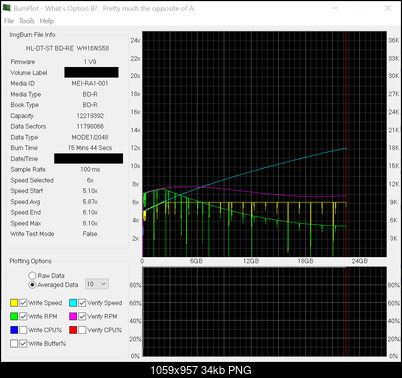Select the Averaged Data radio button
This screenshot has width=402, height=378.
(x=32, y=285)
